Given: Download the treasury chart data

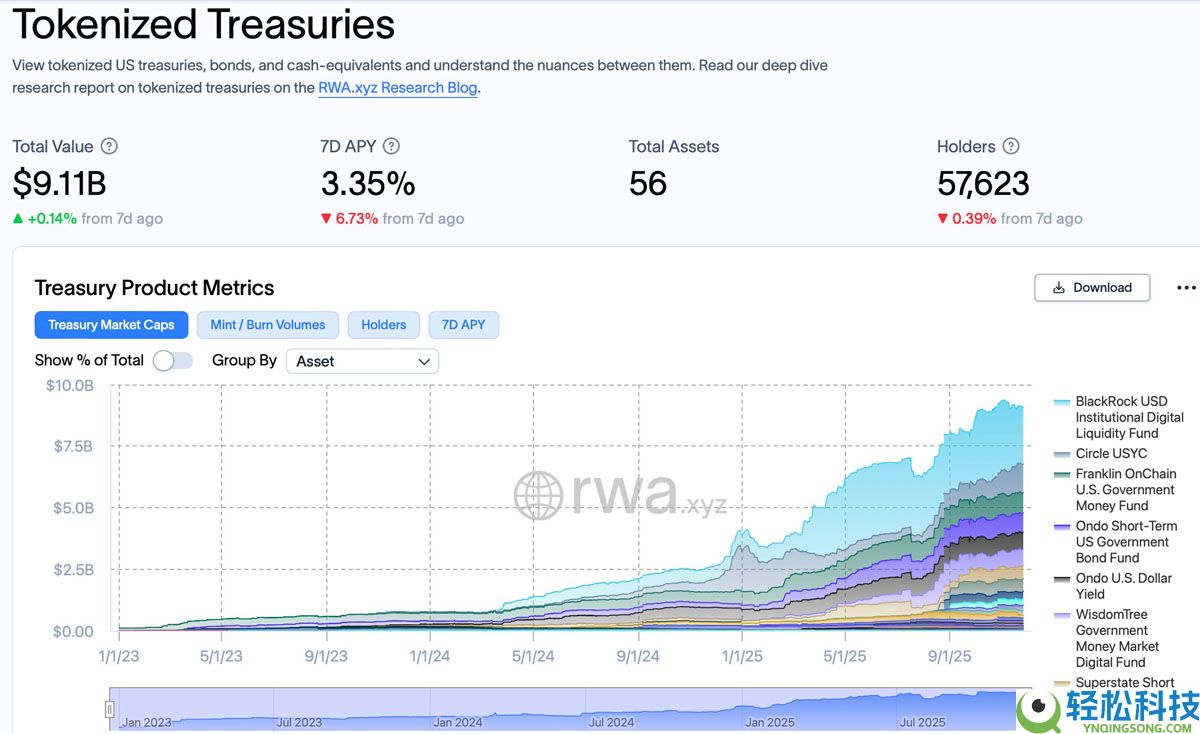Looking at the screenshot, I should tap(1092, 288).
